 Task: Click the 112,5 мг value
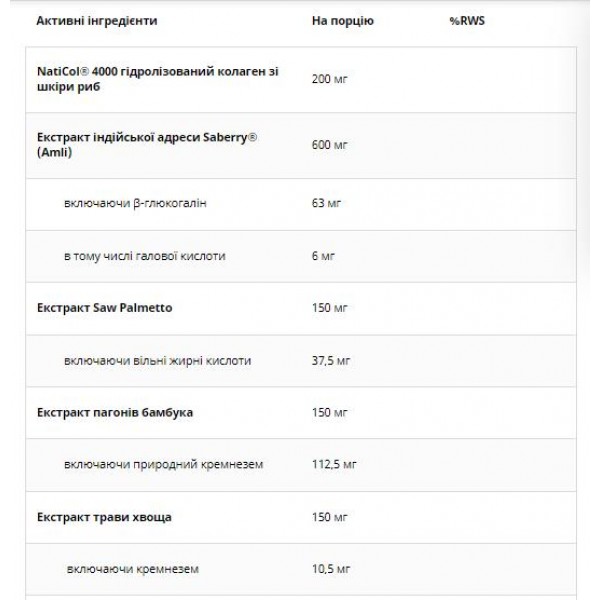coord(336,464)
